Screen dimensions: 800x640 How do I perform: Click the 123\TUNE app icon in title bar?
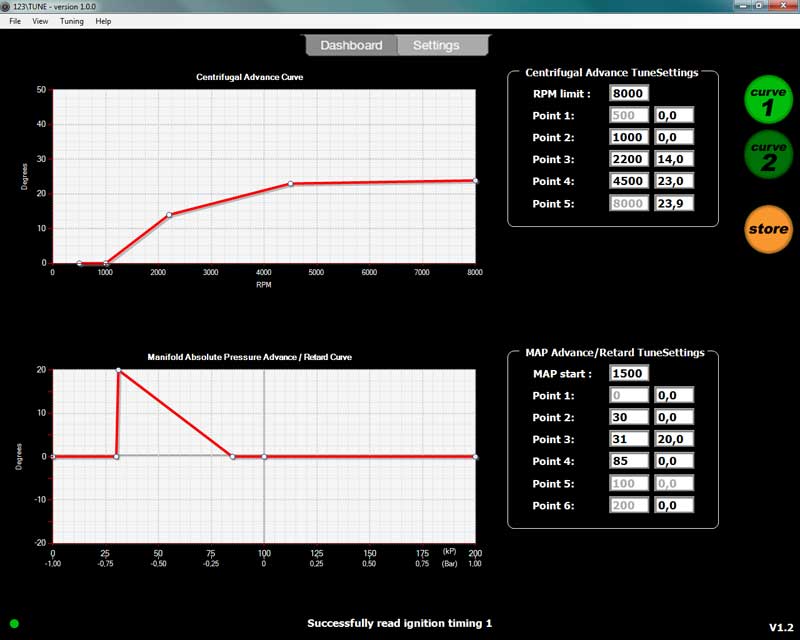(8, 6)
